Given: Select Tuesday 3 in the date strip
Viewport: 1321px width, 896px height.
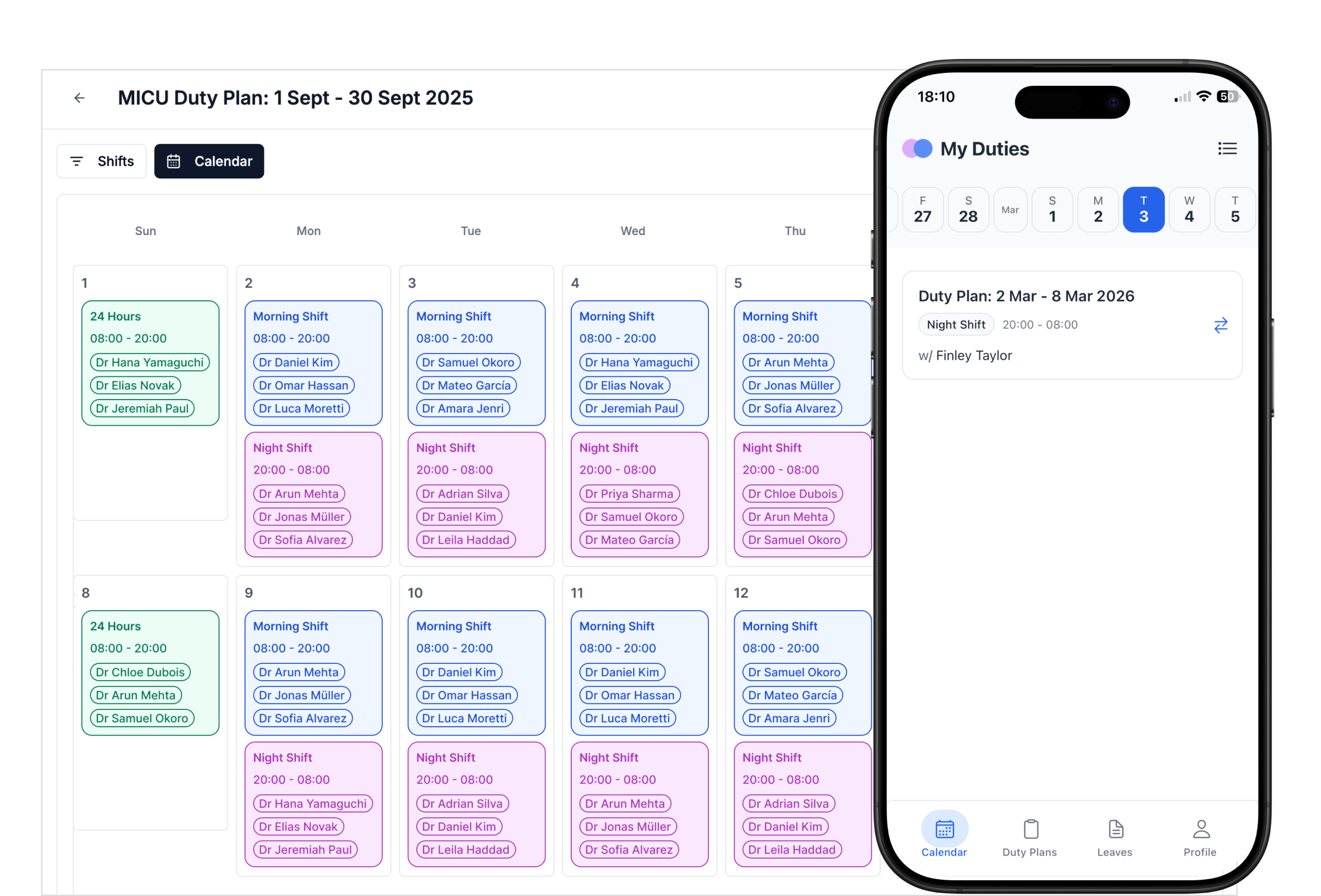Looking at the screenshot, I should [x=1143, y=209].
